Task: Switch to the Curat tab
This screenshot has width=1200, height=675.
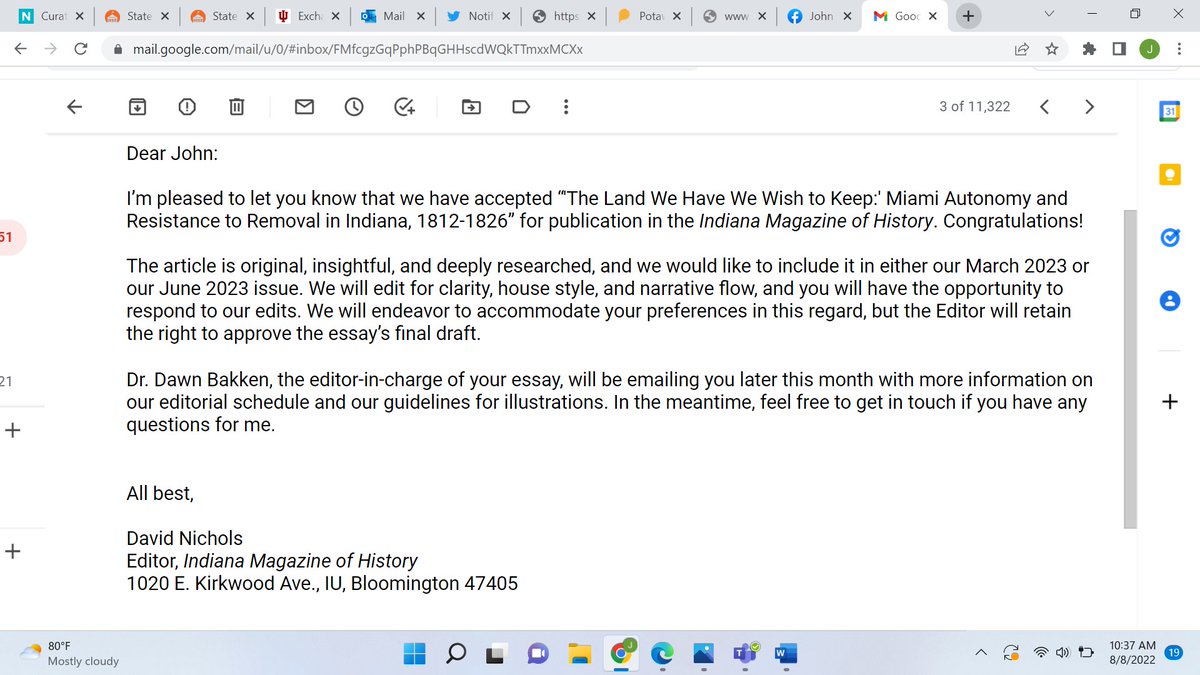Action: tap(54, 16)
